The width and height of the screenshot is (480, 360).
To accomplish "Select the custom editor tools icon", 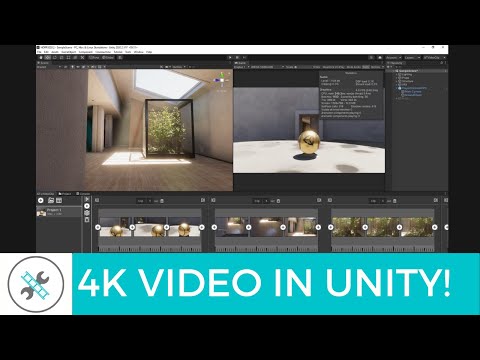I will (x=82, y=58).
